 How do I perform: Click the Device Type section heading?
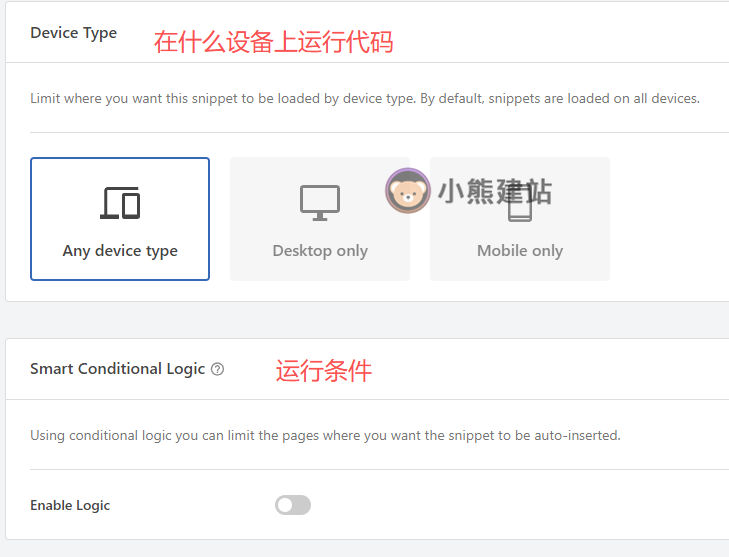tap(73, 33)
